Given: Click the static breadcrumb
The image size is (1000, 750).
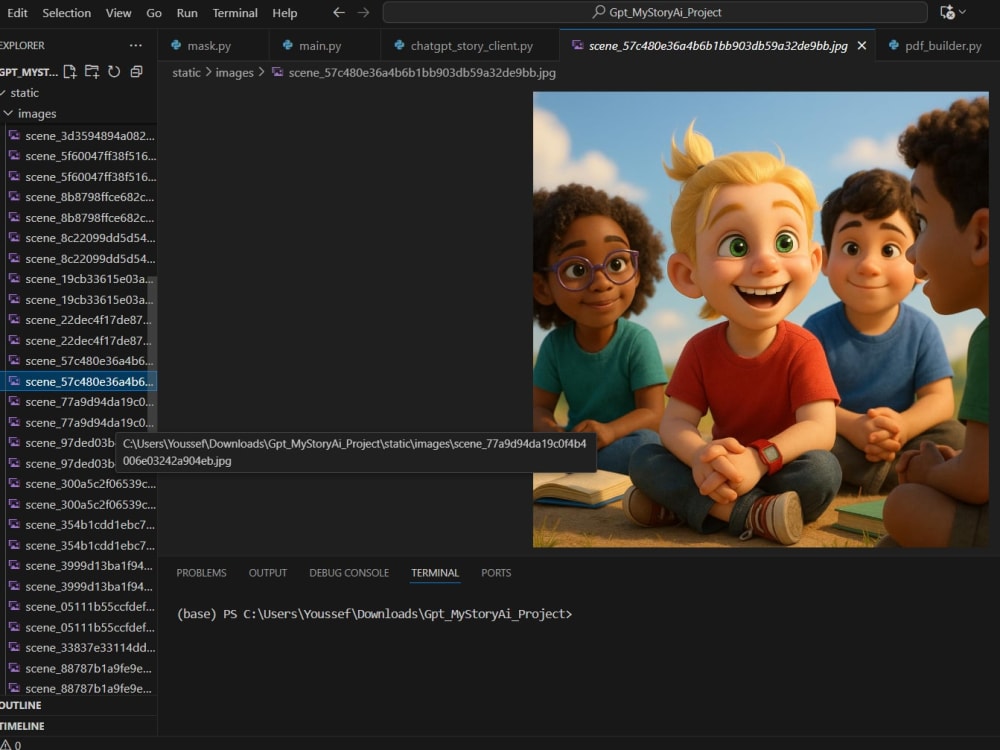Looking at the screenshot, I should coord(186,73).
